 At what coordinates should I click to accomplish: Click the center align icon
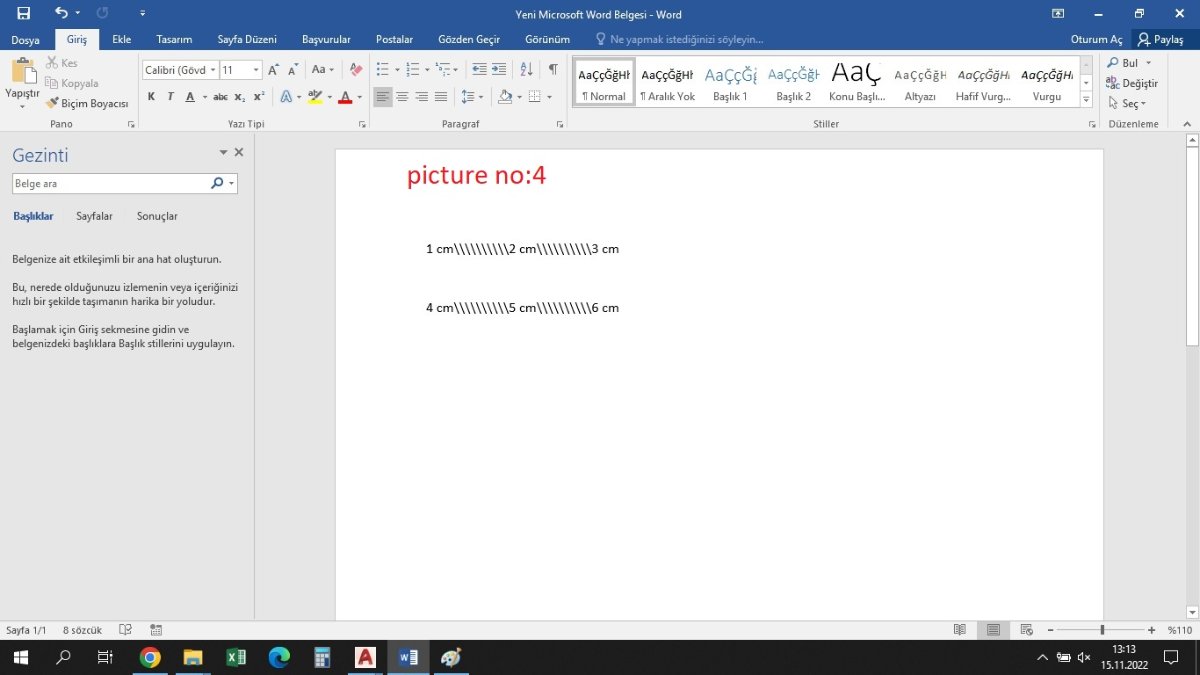point(402,97)
